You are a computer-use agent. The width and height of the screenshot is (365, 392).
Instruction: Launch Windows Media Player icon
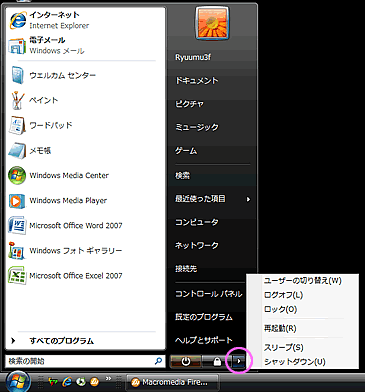pyautogui.click(x=17, y=201)
